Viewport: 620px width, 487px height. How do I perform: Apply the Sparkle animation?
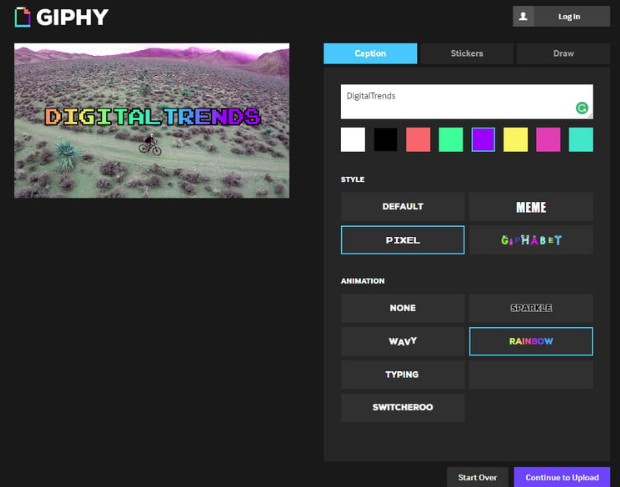tap(531, 308)
